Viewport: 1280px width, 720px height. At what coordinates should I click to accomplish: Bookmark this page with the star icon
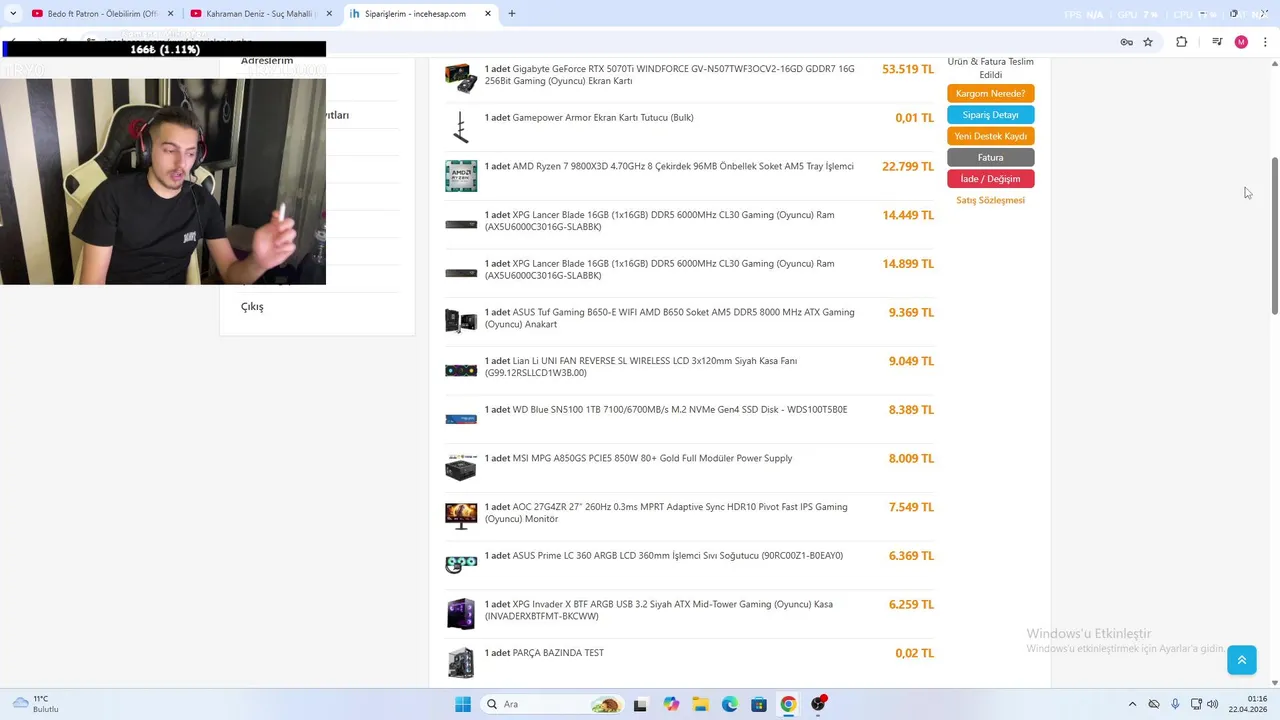point(1148,42)
